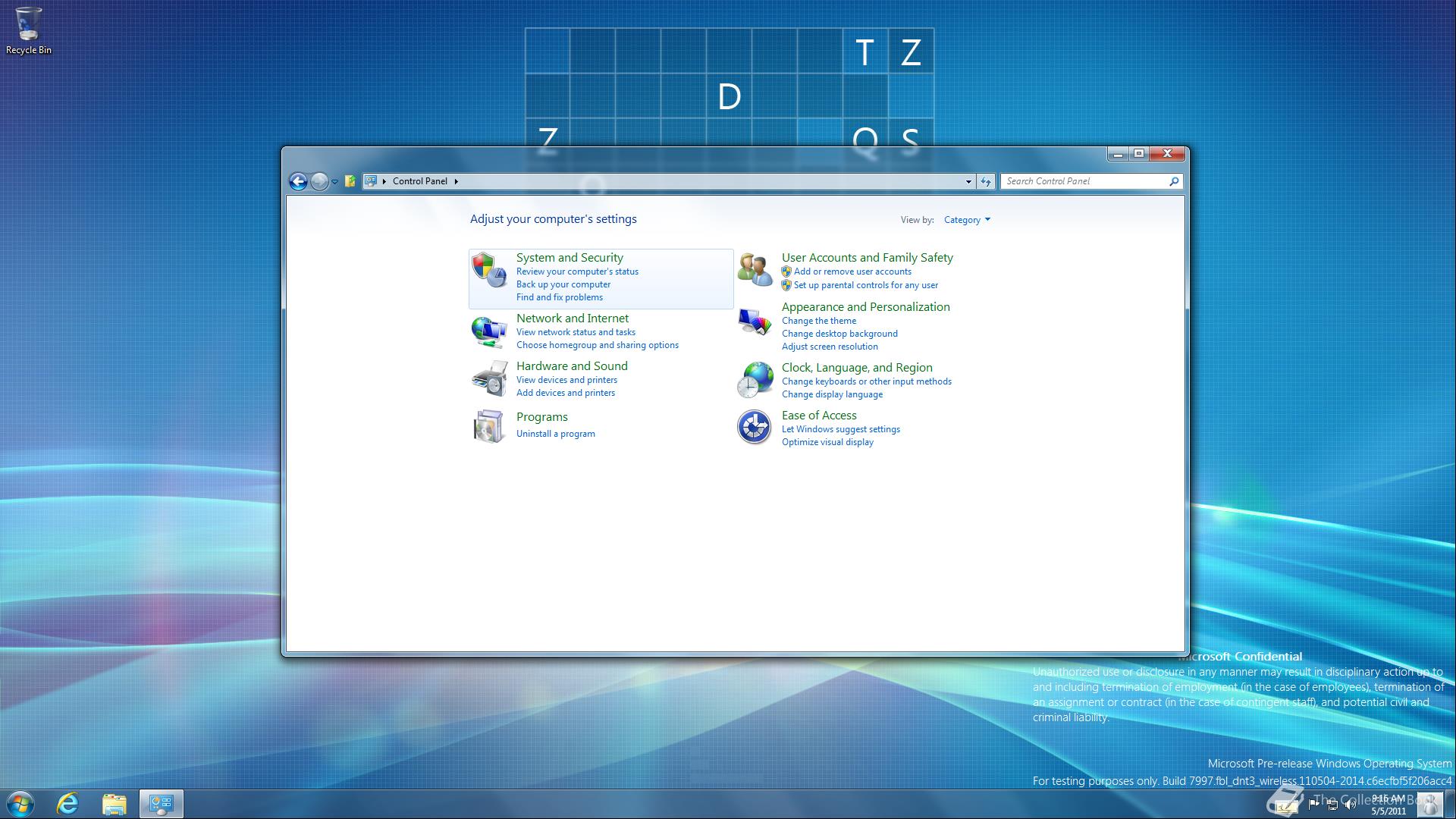1456x819 pixels.
Task: Launch Internet Explorer from the taskbar
Action: pos(68,803)
